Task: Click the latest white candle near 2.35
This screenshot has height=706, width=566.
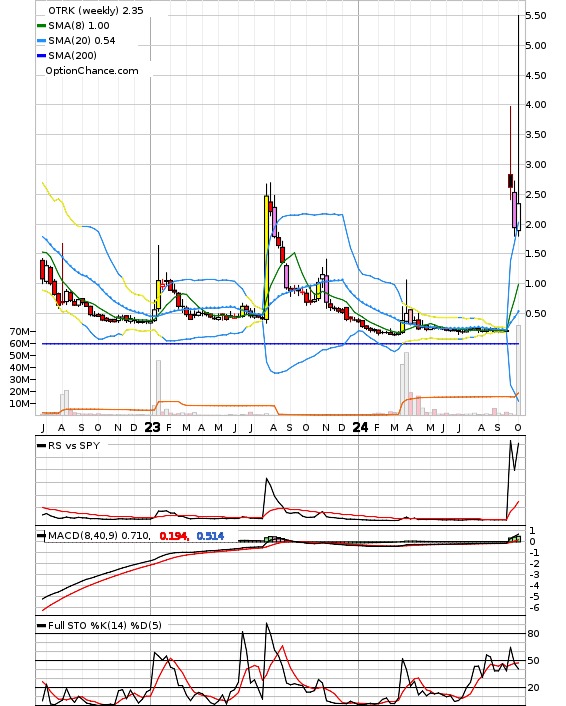Action: pos(519,217)
